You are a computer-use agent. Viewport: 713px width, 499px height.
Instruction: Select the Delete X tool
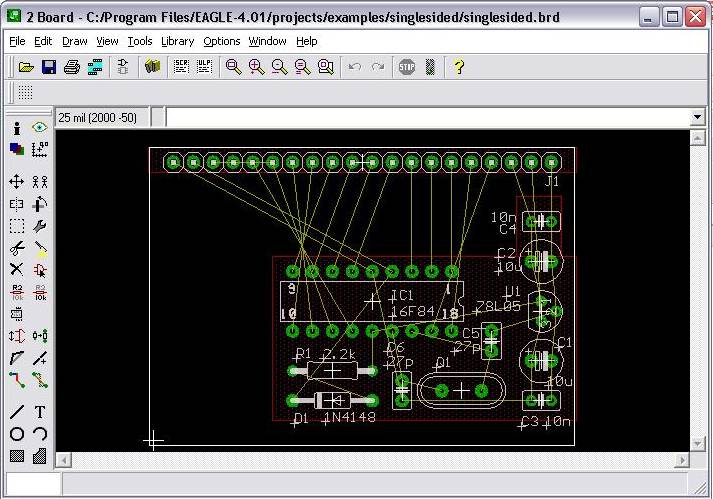17,270
